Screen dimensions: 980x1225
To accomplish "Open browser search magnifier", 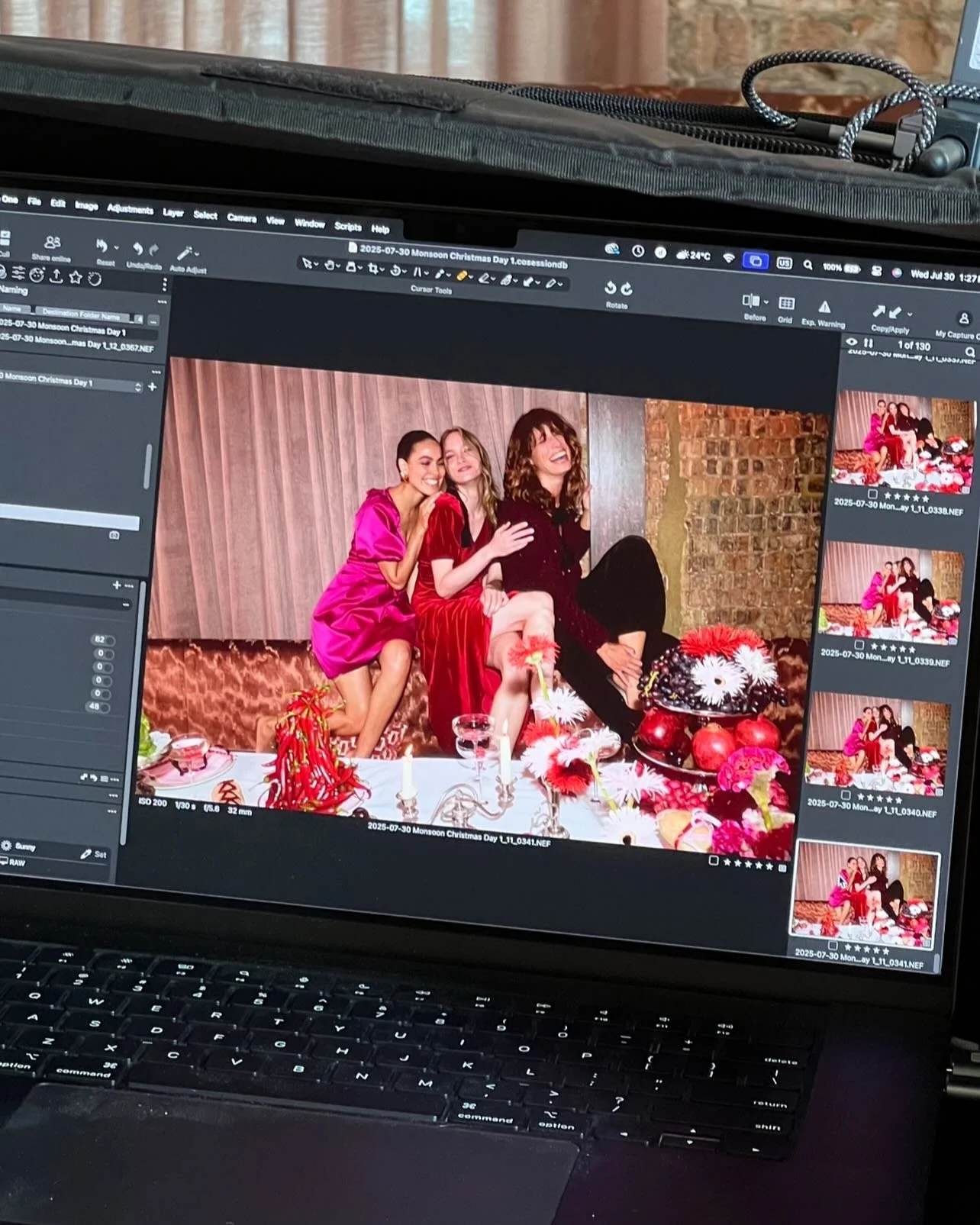I will (969, 352).
